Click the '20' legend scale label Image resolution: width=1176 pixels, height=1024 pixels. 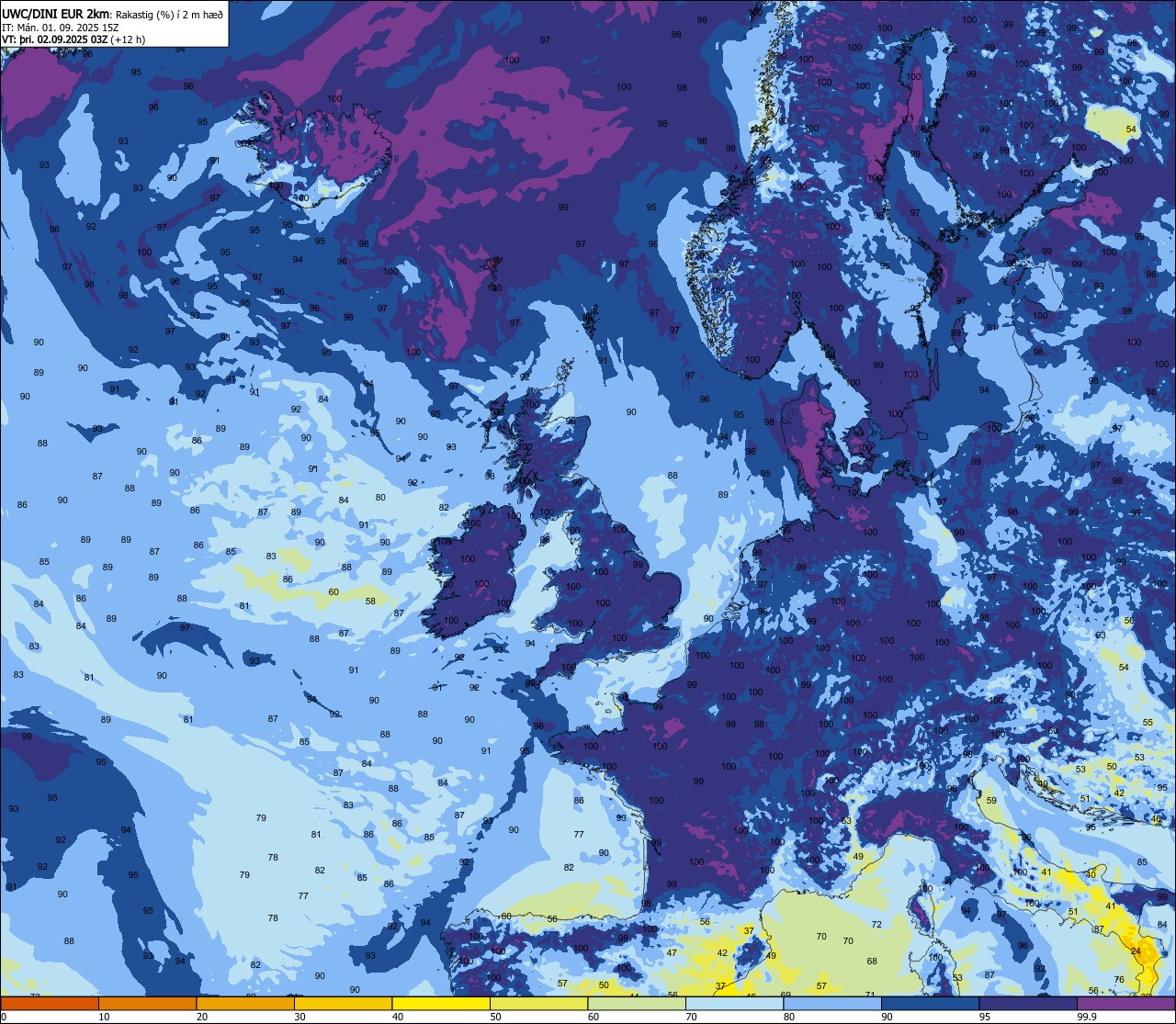click(x=202, y=1017)
